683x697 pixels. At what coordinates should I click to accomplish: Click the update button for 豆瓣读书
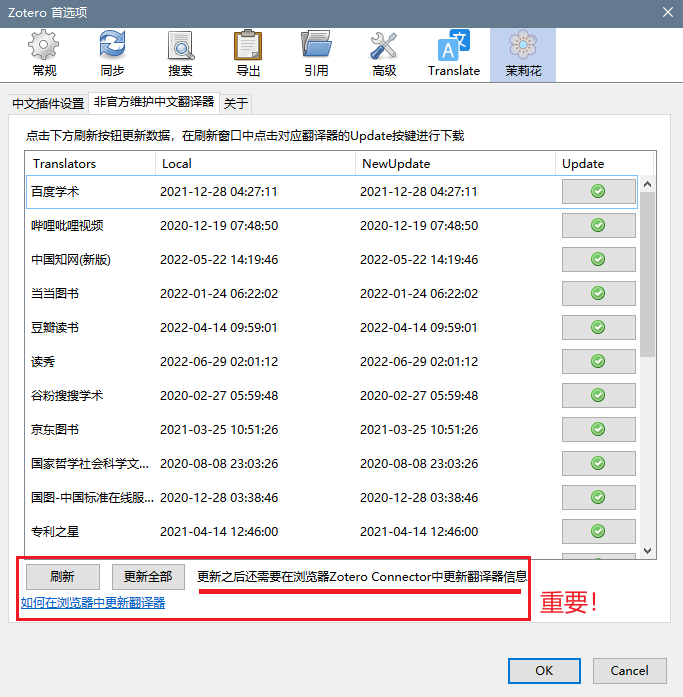tap(598, 327)
